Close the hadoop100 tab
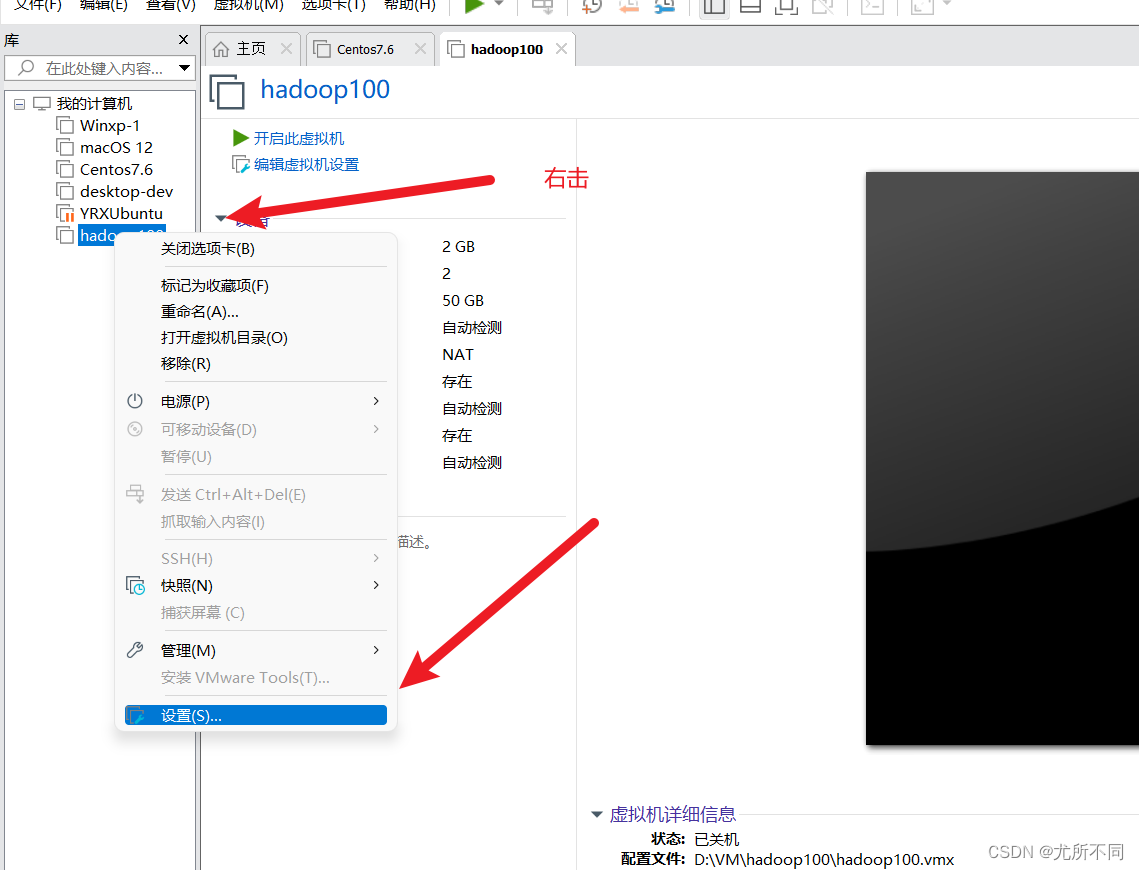 click(x=561, y=49)
